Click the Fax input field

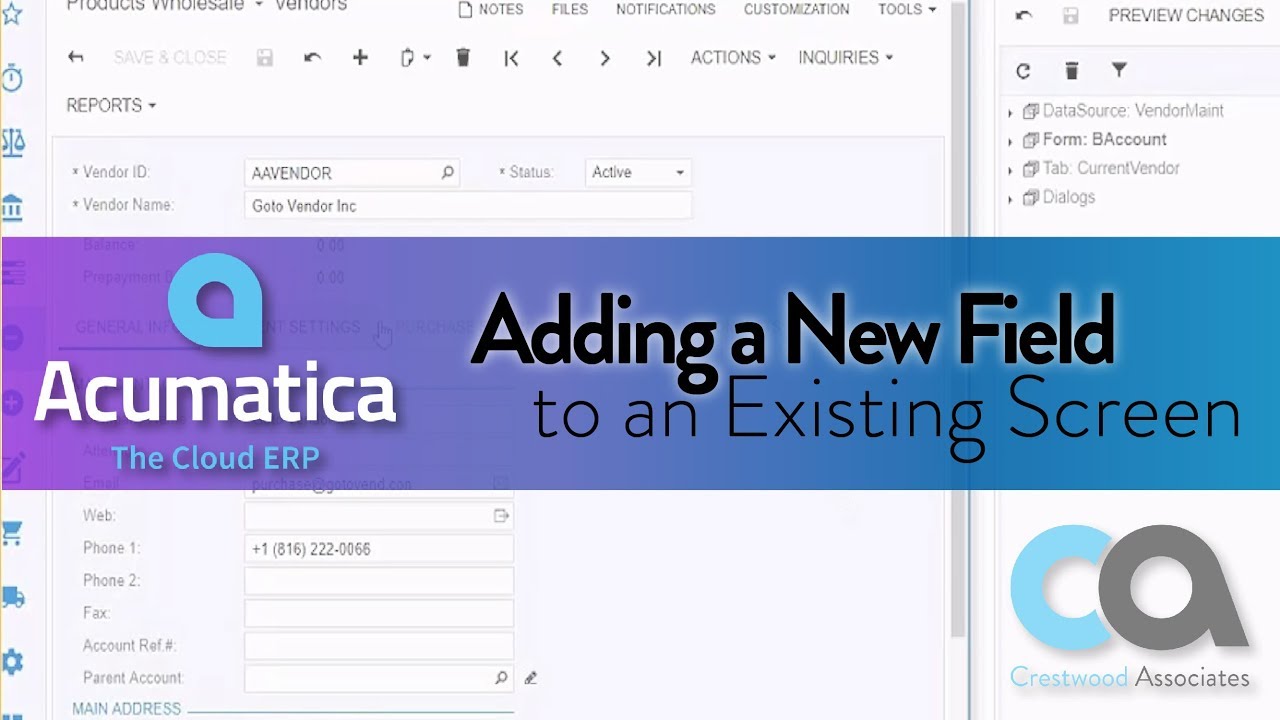click(379, 613)
